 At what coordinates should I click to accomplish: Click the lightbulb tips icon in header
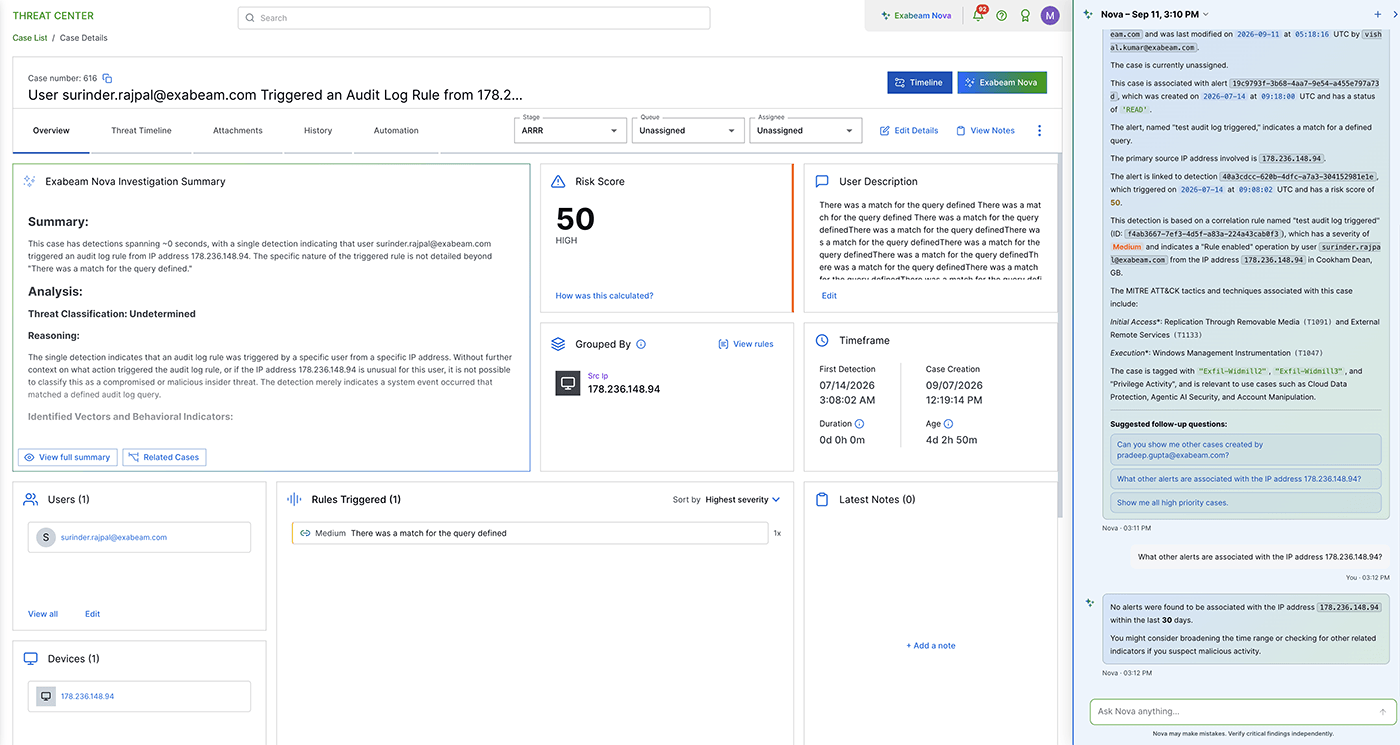coord(1025,16)
